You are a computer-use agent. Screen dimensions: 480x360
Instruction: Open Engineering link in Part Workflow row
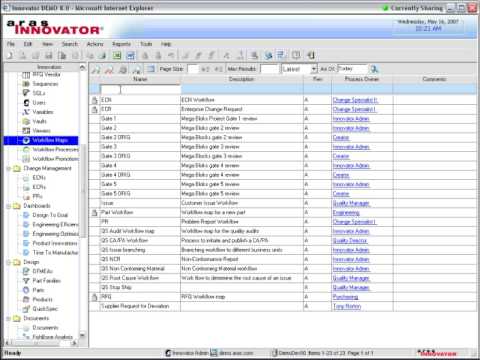[x=346, y=213]
